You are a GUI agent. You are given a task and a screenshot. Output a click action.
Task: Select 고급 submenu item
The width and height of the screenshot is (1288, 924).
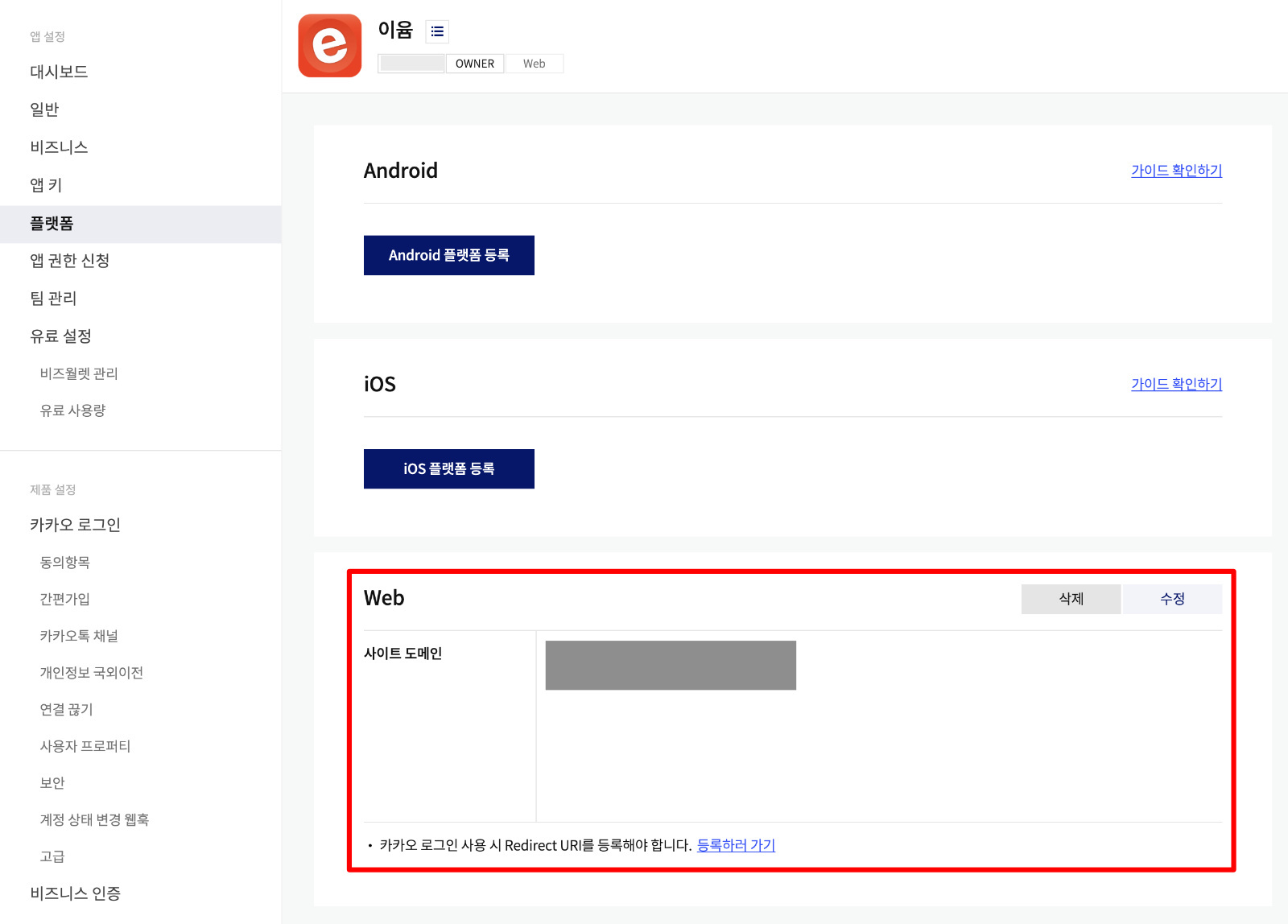pos(52,857)
